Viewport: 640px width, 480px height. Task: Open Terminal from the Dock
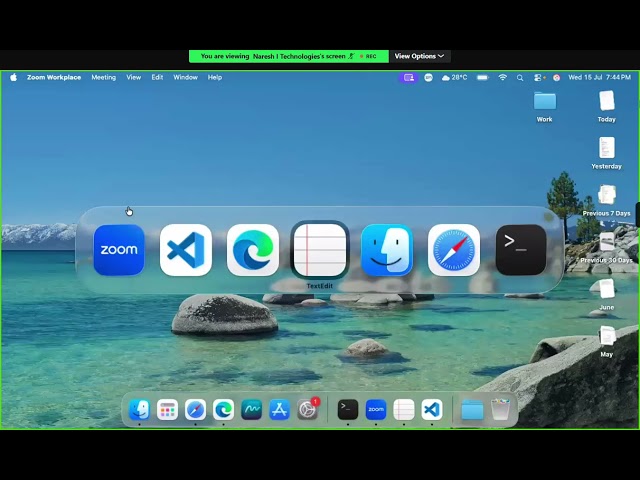pos(348,409)
